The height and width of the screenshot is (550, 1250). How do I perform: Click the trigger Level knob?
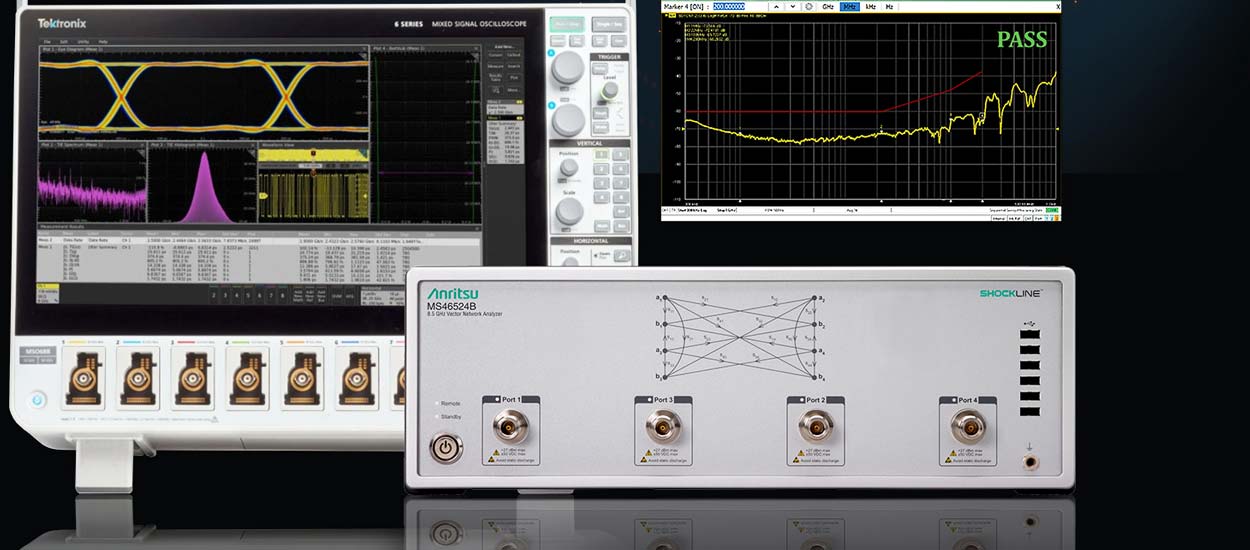tap(609, 91)
